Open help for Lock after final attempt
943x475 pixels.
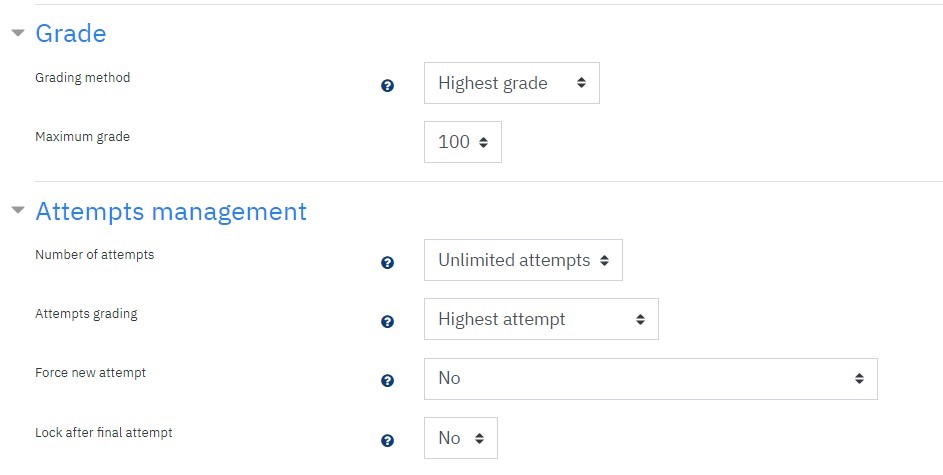[x=387, y=441]
